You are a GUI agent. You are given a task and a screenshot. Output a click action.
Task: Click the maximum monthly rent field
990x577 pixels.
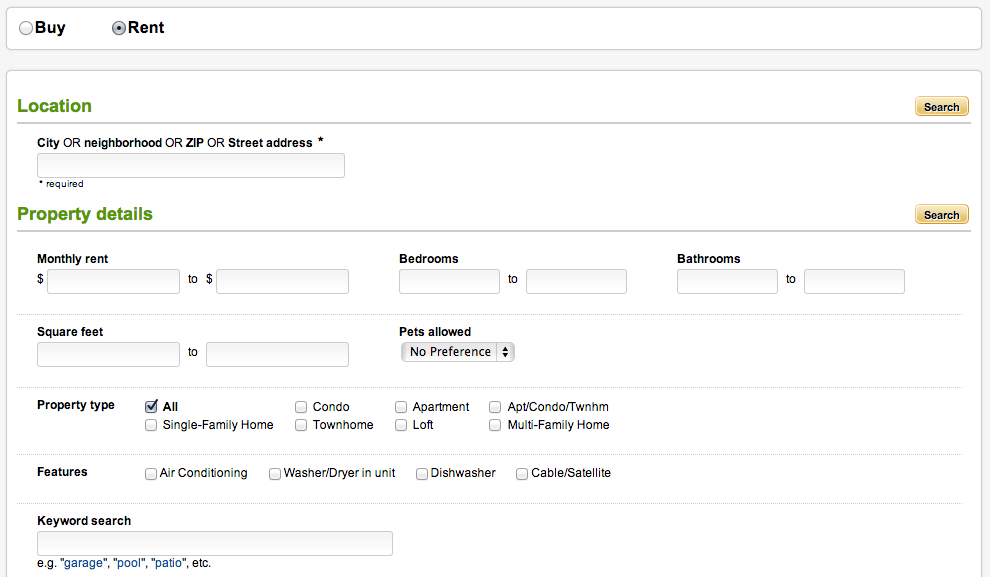[282, 281]
